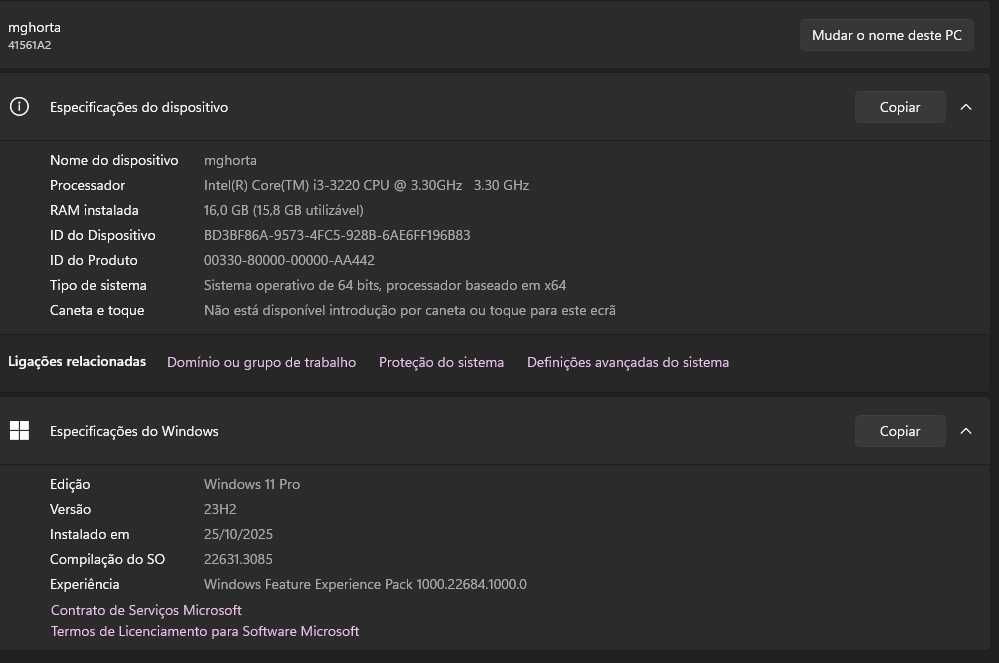Select the OS build '22631.3085'
This screenshot has width=999, height=663.
[238, 559]
